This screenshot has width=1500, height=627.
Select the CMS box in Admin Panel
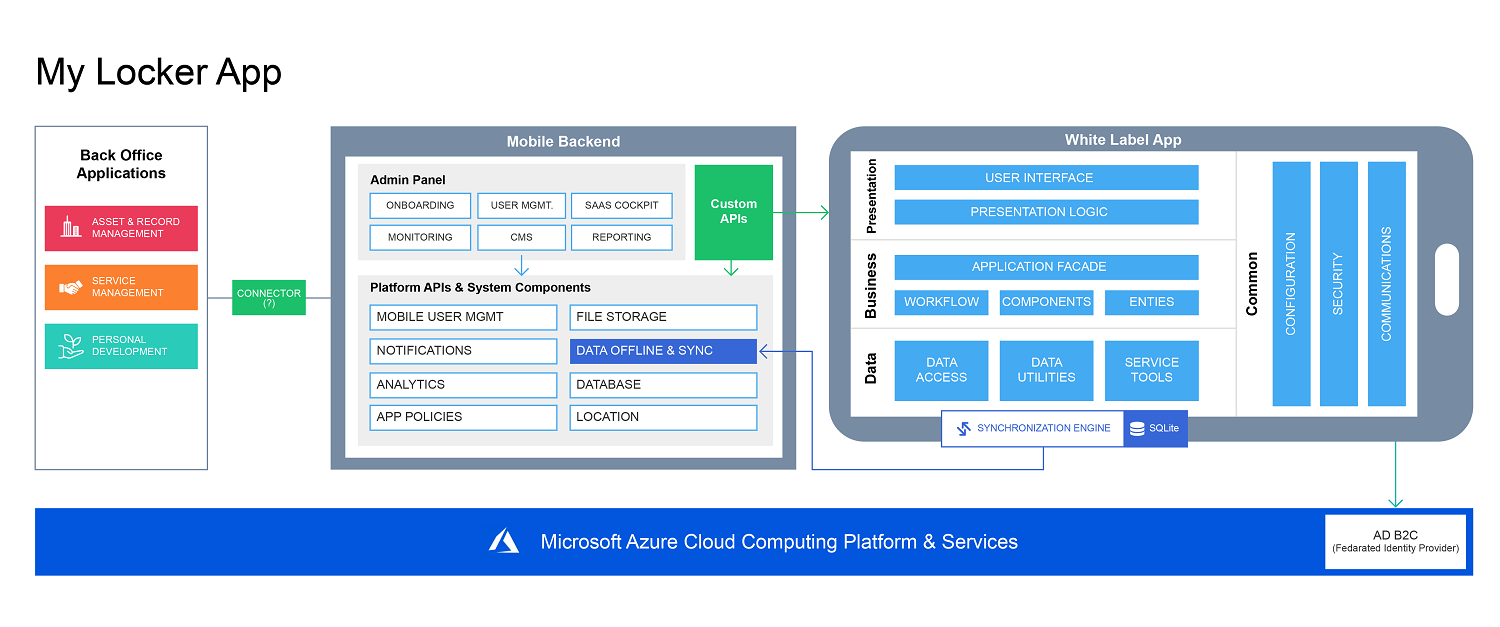point(522,237)
